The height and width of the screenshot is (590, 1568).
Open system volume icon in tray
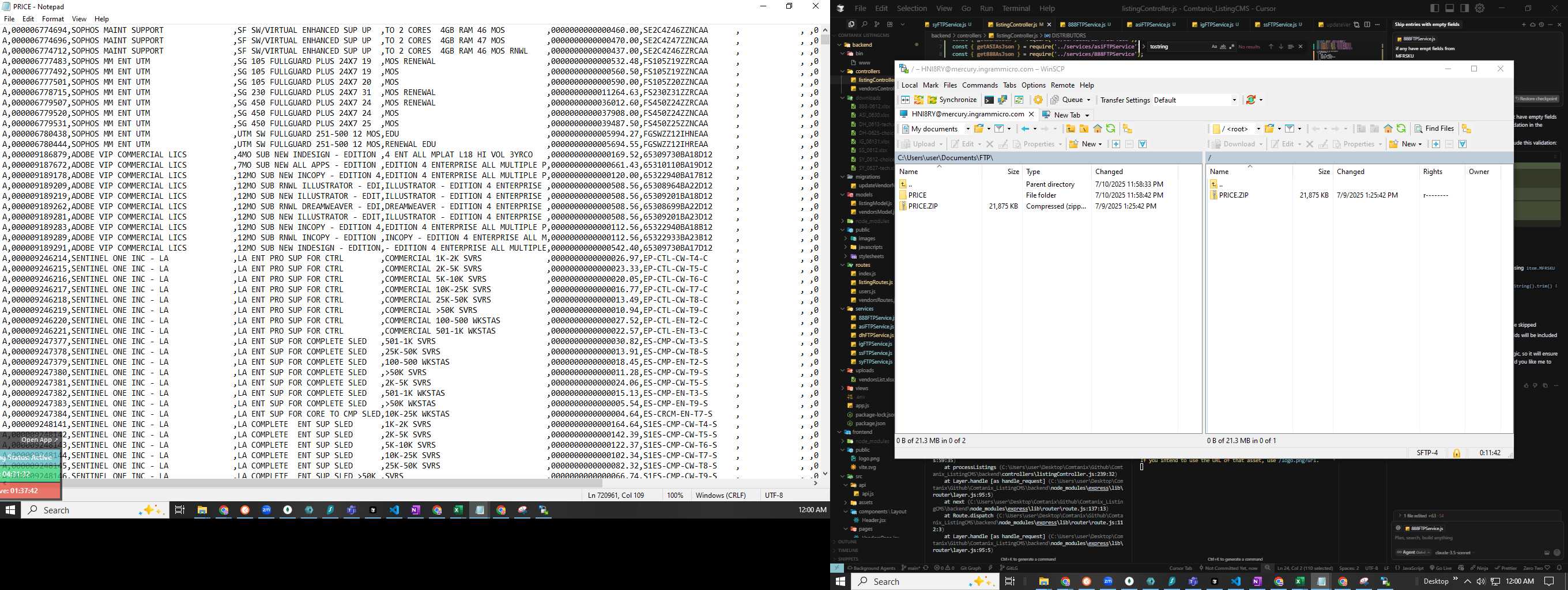click(x=1481, y=581)
